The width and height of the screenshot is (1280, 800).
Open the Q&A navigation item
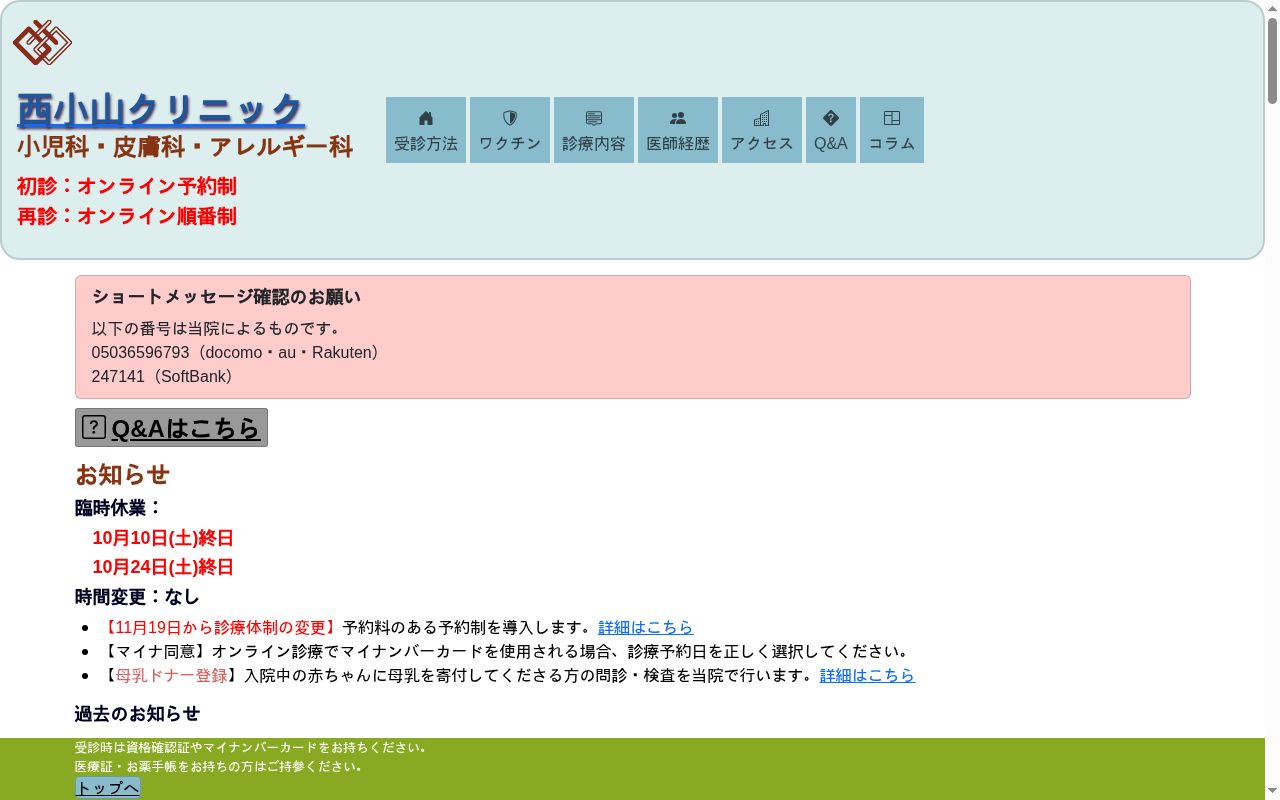[831, 130]
